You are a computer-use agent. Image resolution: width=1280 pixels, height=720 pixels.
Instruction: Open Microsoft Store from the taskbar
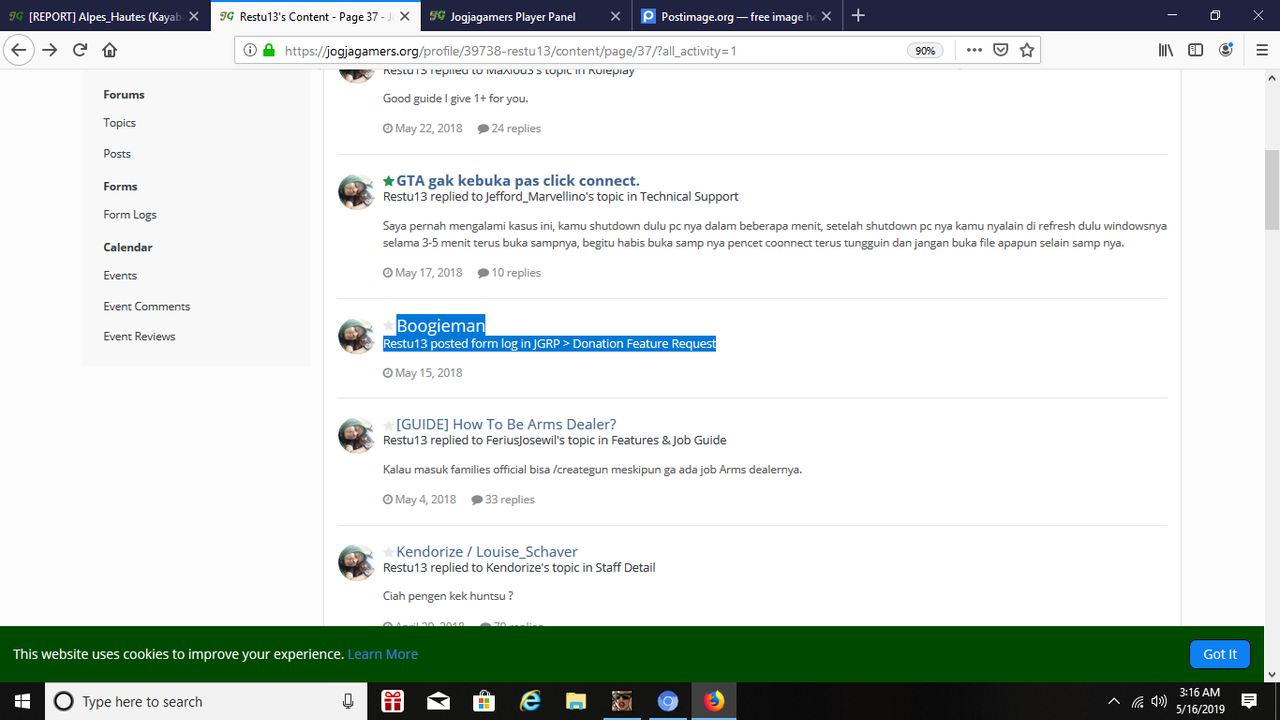pos(484,701)
